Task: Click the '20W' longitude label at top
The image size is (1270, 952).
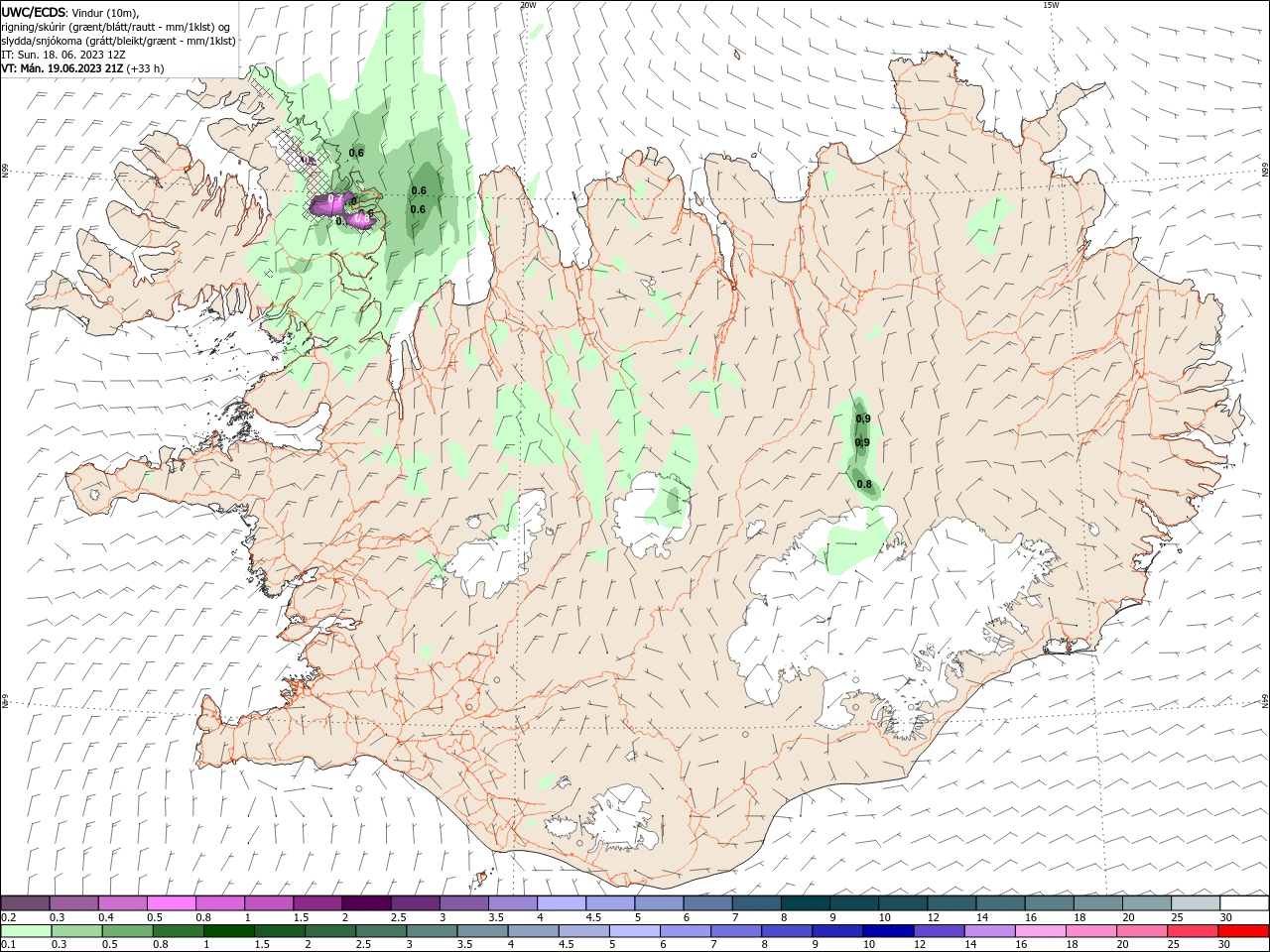Action: pyautogui.click(x=528, y=5)
